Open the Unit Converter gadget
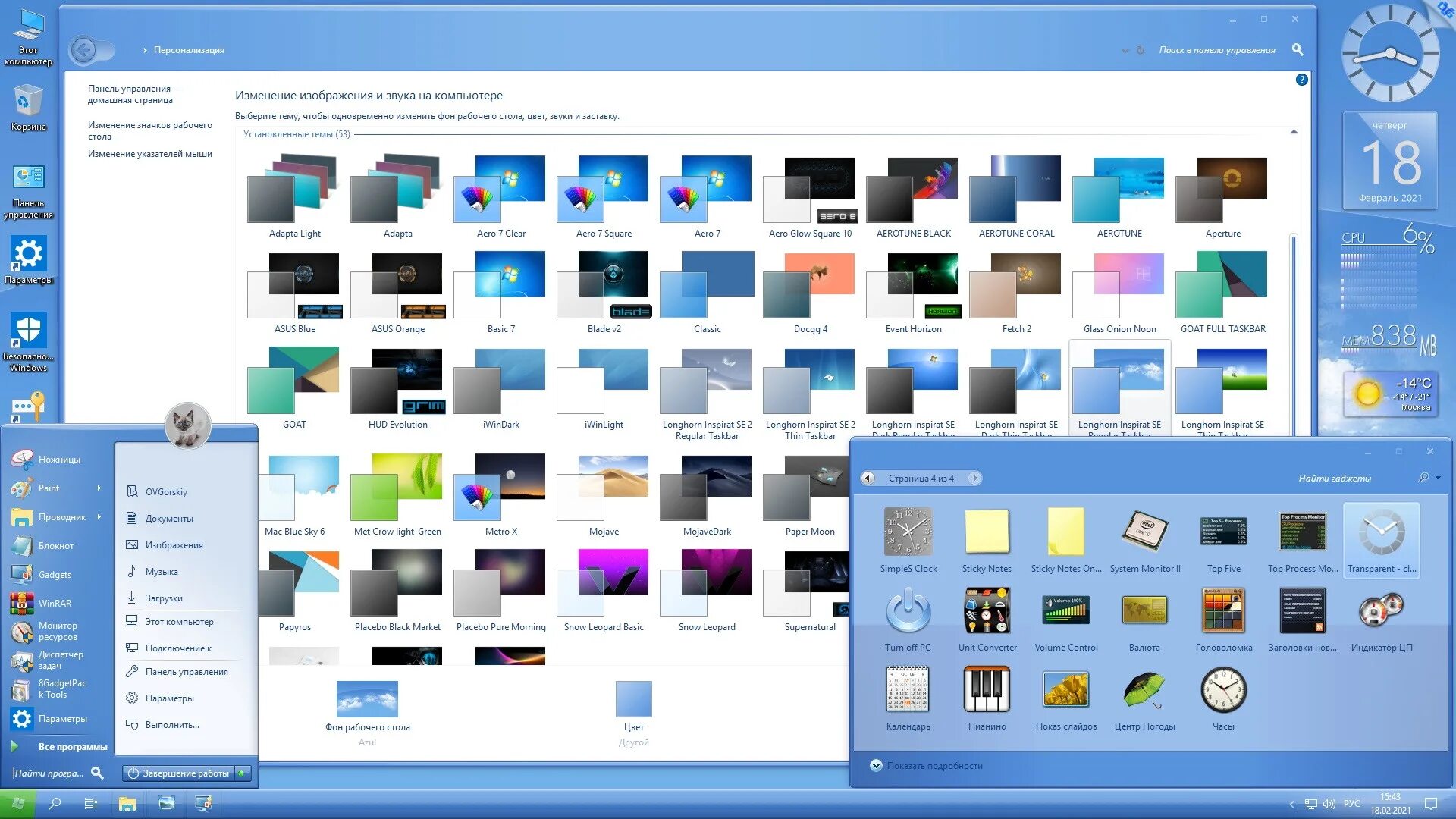The height and width of the screenshot is (819, 1456). tap(987, 611)
